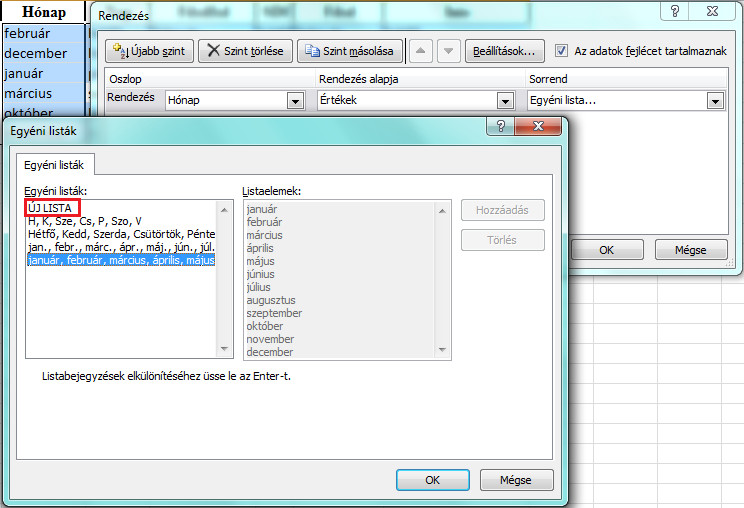Open the Értékek sort-basis dropdown

[505, 101]
